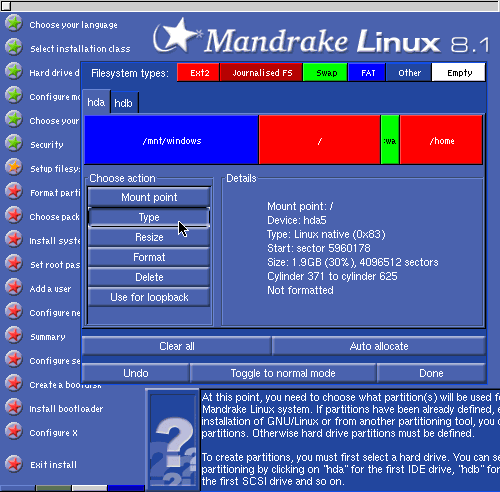Click Use for loopback button
The width and height of the screenshot is (500, 492).
point(149,297)
